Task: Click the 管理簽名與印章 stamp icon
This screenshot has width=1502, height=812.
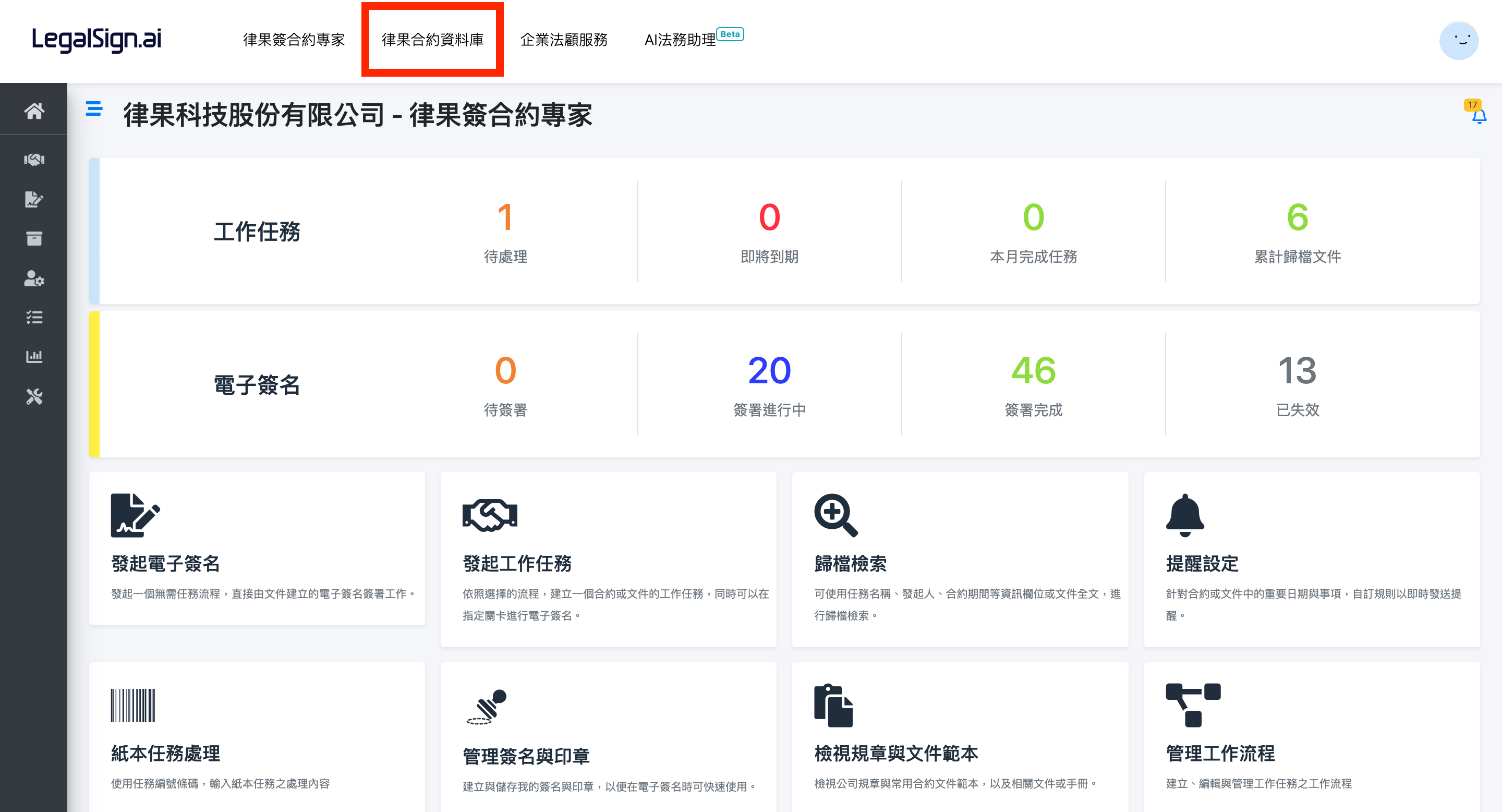Action: coord(486,706)
